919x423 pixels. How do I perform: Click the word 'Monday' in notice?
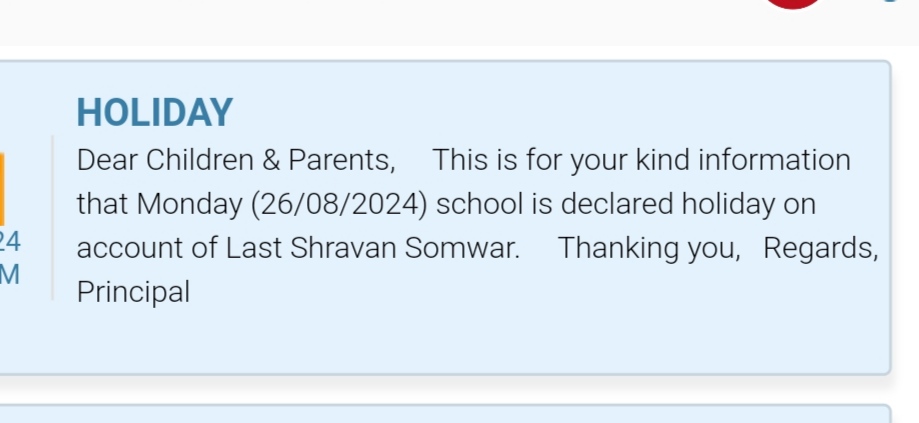(x=189, y=204)
